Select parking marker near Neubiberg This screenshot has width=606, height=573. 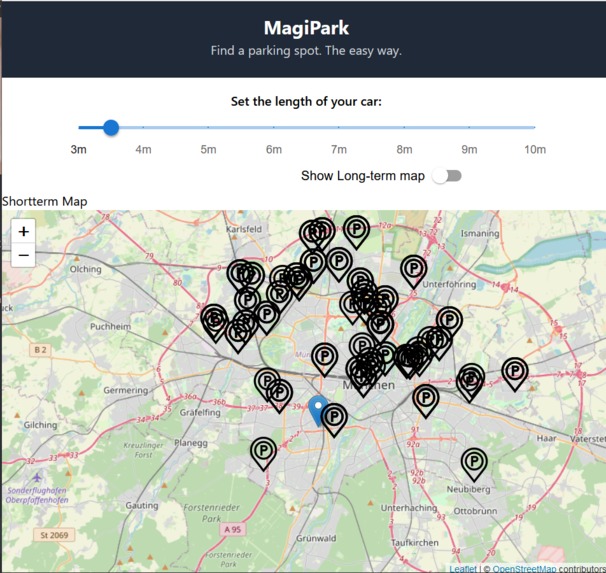coord(474,464)
